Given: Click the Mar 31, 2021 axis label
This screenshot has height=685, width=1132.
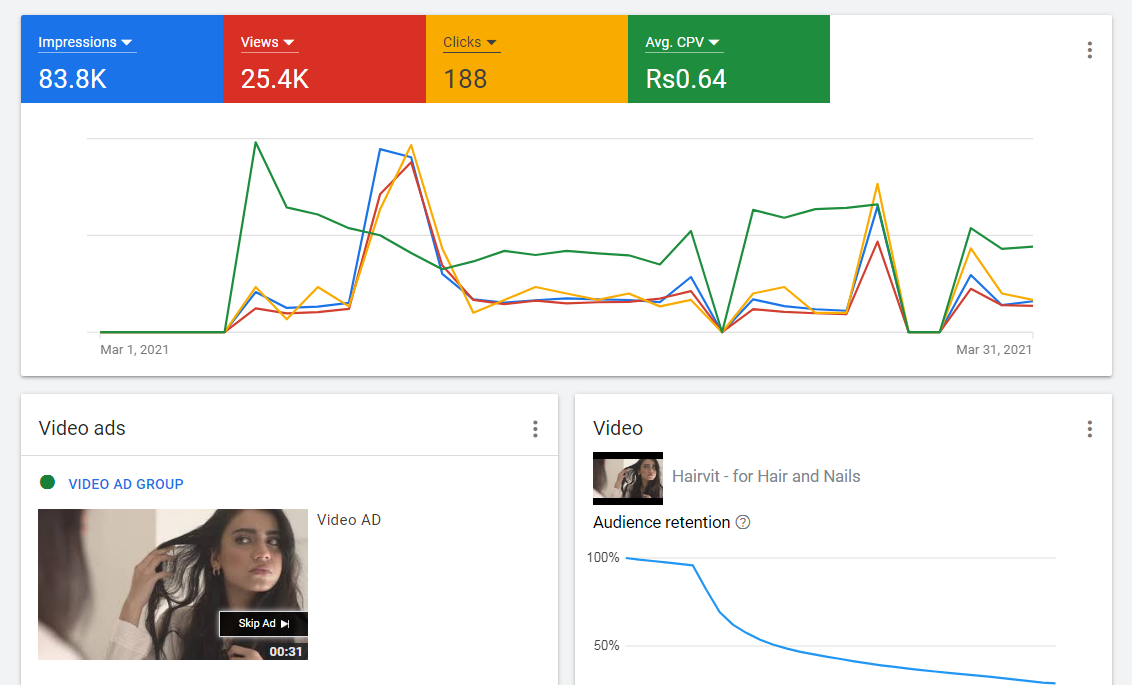Looking at the screenshot, I should (x=994, y=349).
